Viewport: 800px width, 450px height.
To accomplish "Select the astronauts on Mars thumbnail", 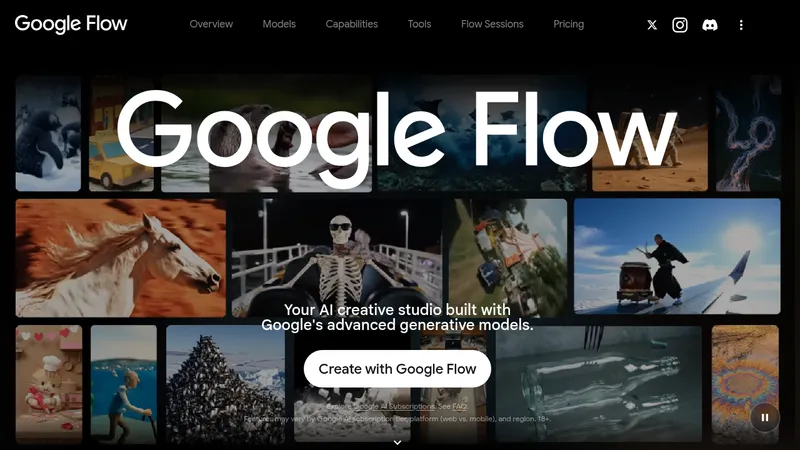I will click(x=650, y=134).
